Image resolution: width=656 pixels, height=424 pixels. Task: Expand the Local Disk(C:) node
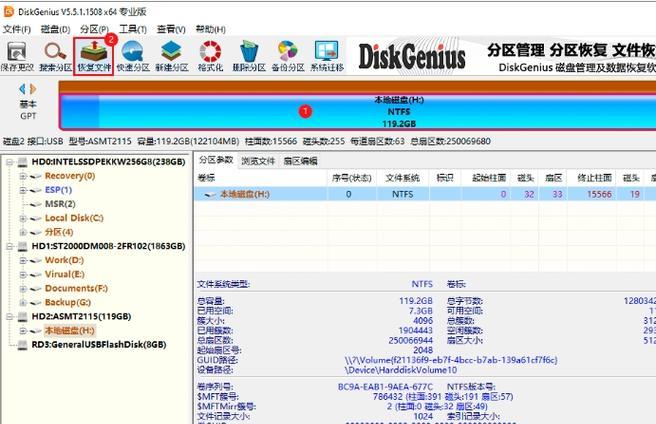coord(23,218)
